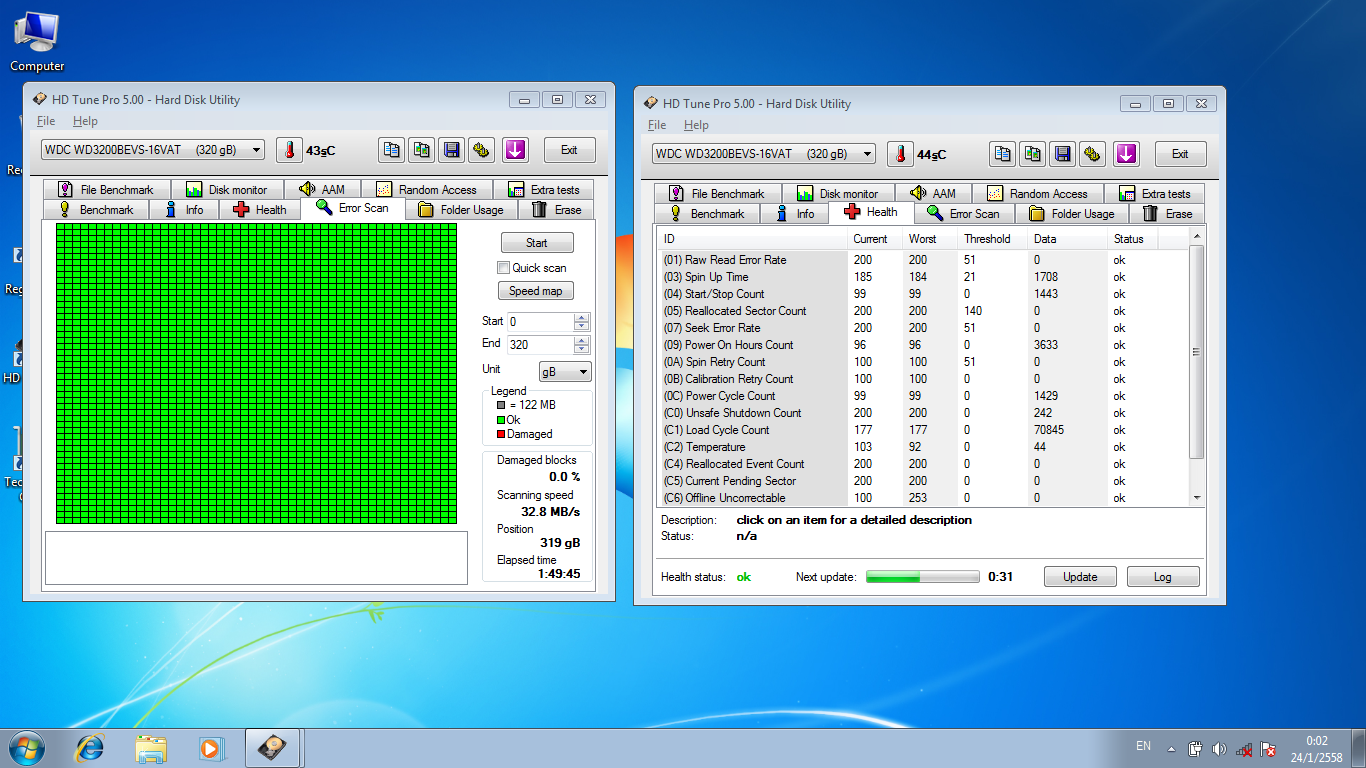
Task: Switch to Benchmark tab in Error Scan window
Action: (96, 210)
